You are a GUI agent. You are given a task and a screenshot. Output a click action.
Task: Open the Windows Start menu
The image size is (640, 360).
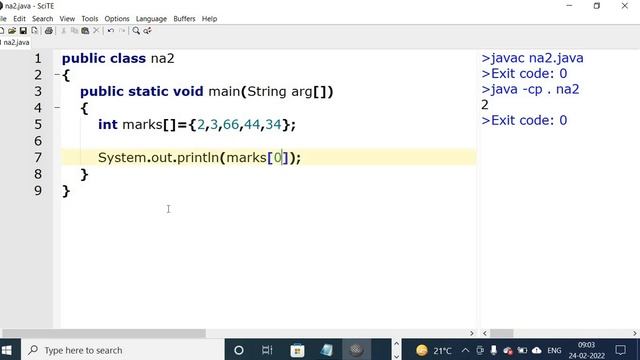[7, 350]
